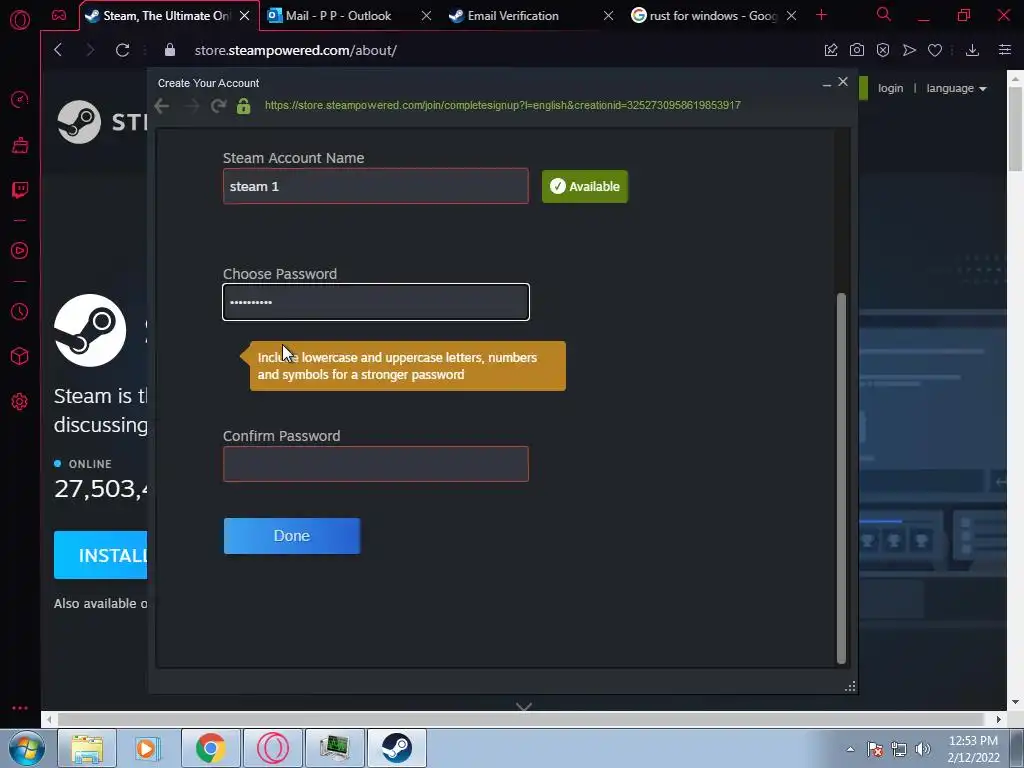Screen dimensions: 1024x768
Task: Click the share page icon in toolbar
Action: click(831, 50)
